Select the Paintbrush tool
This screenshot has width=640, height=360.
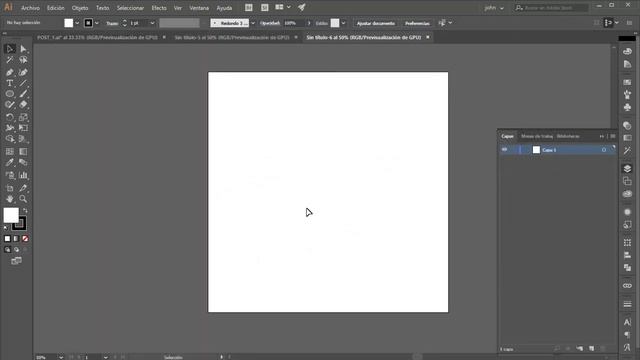(x=23, y=94)
